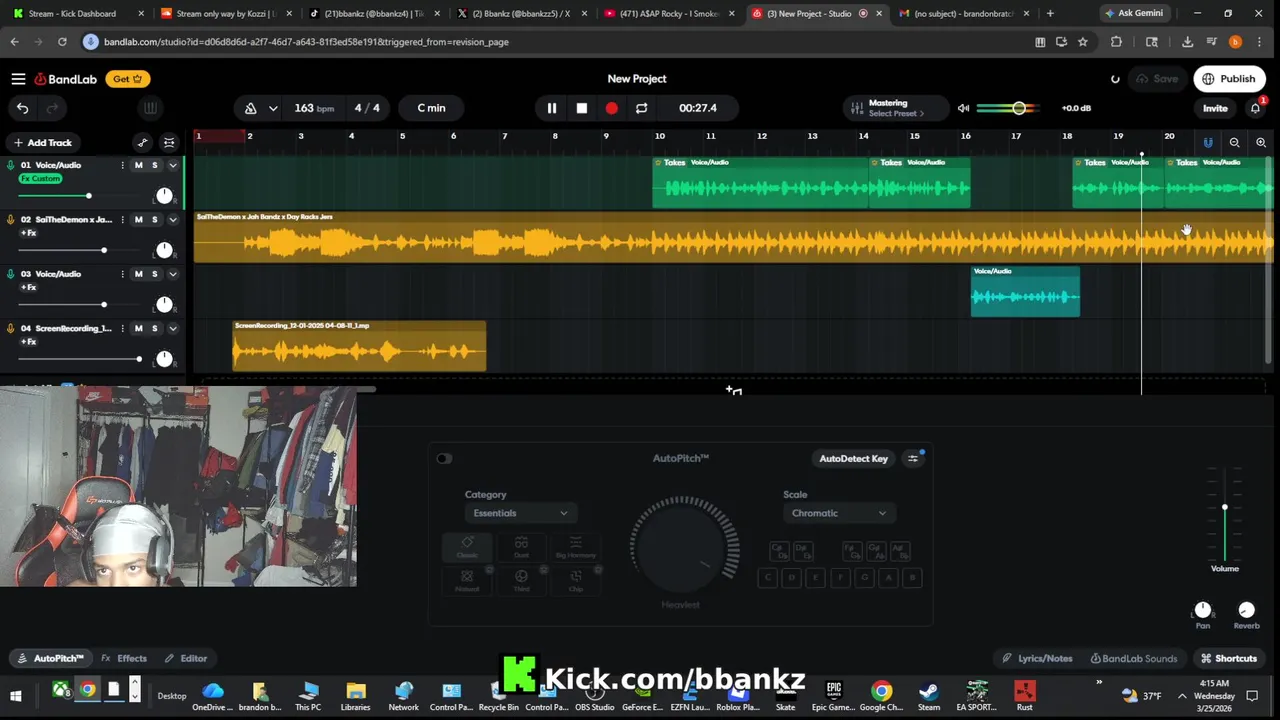Solo track 04 ScreenRecording

[x=154, y=328]
